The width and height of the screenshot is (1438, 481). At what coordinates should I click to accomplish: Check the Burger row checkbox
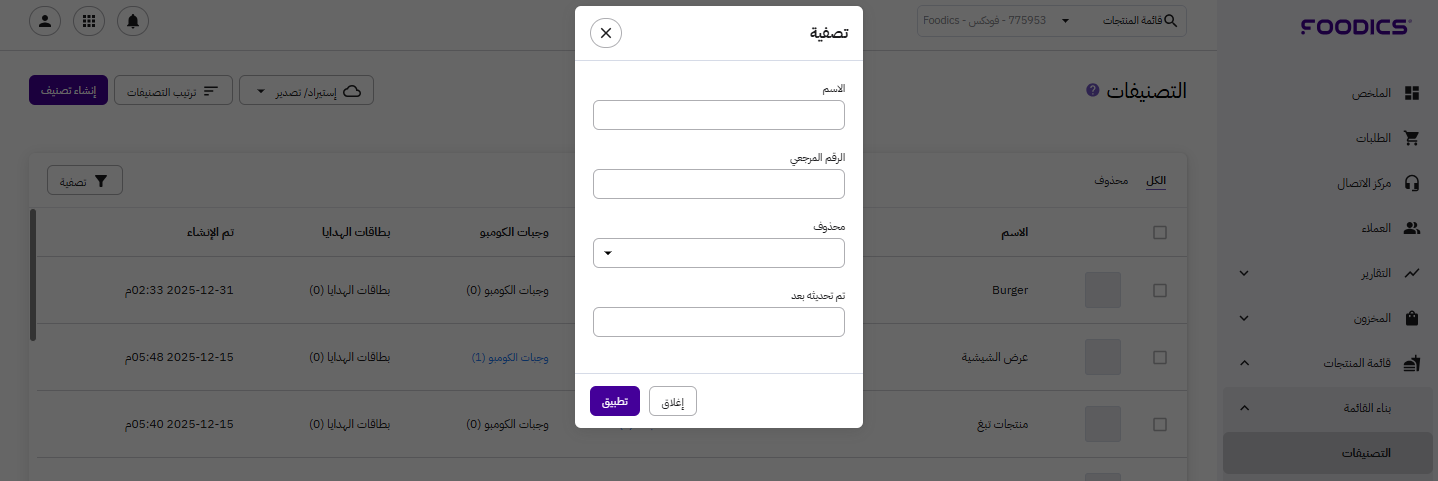[x=1160, y=290]
